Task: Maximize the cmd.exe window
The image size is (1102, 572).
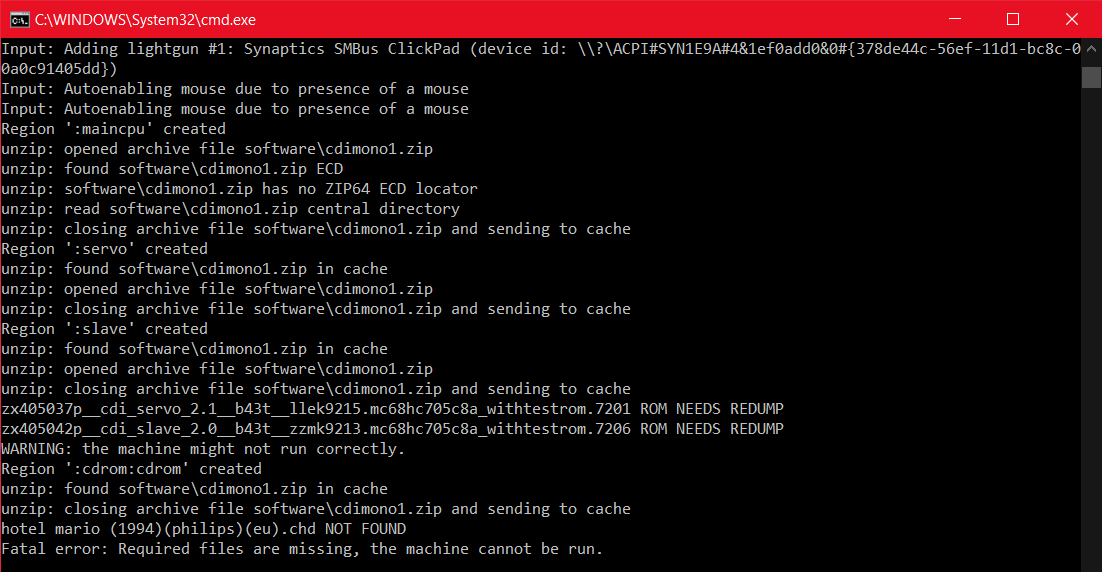Action: [1013, 19]
